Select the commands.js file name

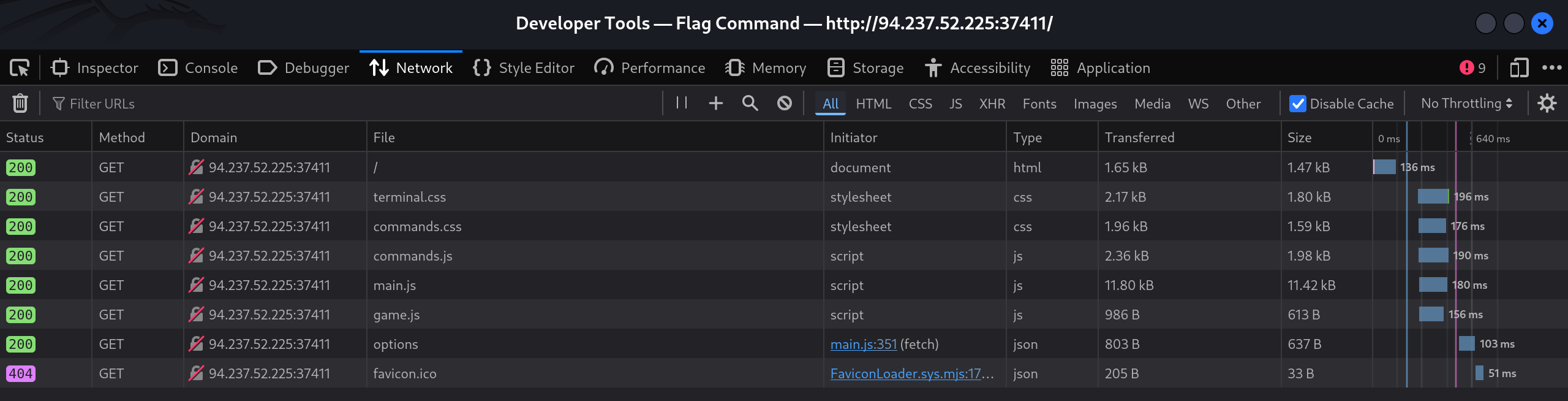(413, 256)
